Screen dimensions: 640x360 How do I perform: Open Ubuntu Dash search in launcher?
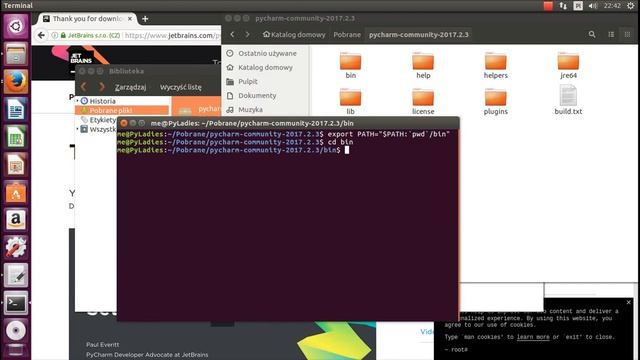[x=16, y=27]
